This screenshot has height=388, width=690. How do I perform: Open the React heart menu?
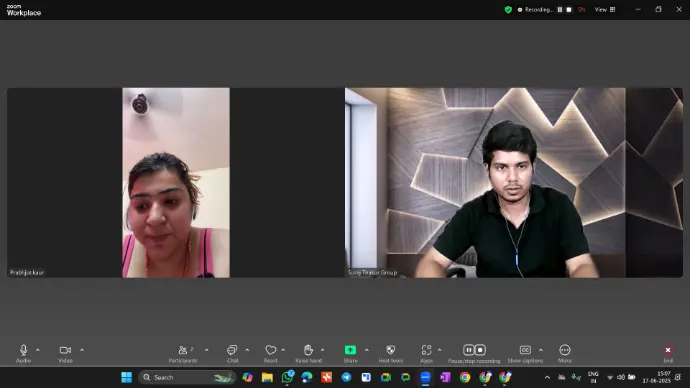(271, 354)
